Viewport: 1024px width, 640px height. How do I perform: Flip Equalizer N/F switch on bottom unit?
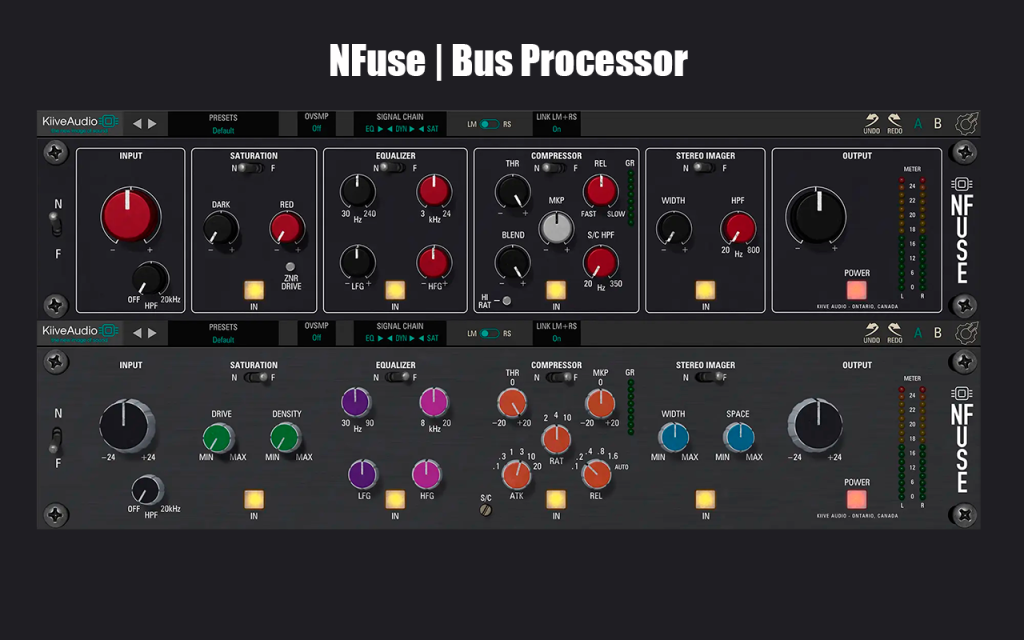(x=397, y=377)
